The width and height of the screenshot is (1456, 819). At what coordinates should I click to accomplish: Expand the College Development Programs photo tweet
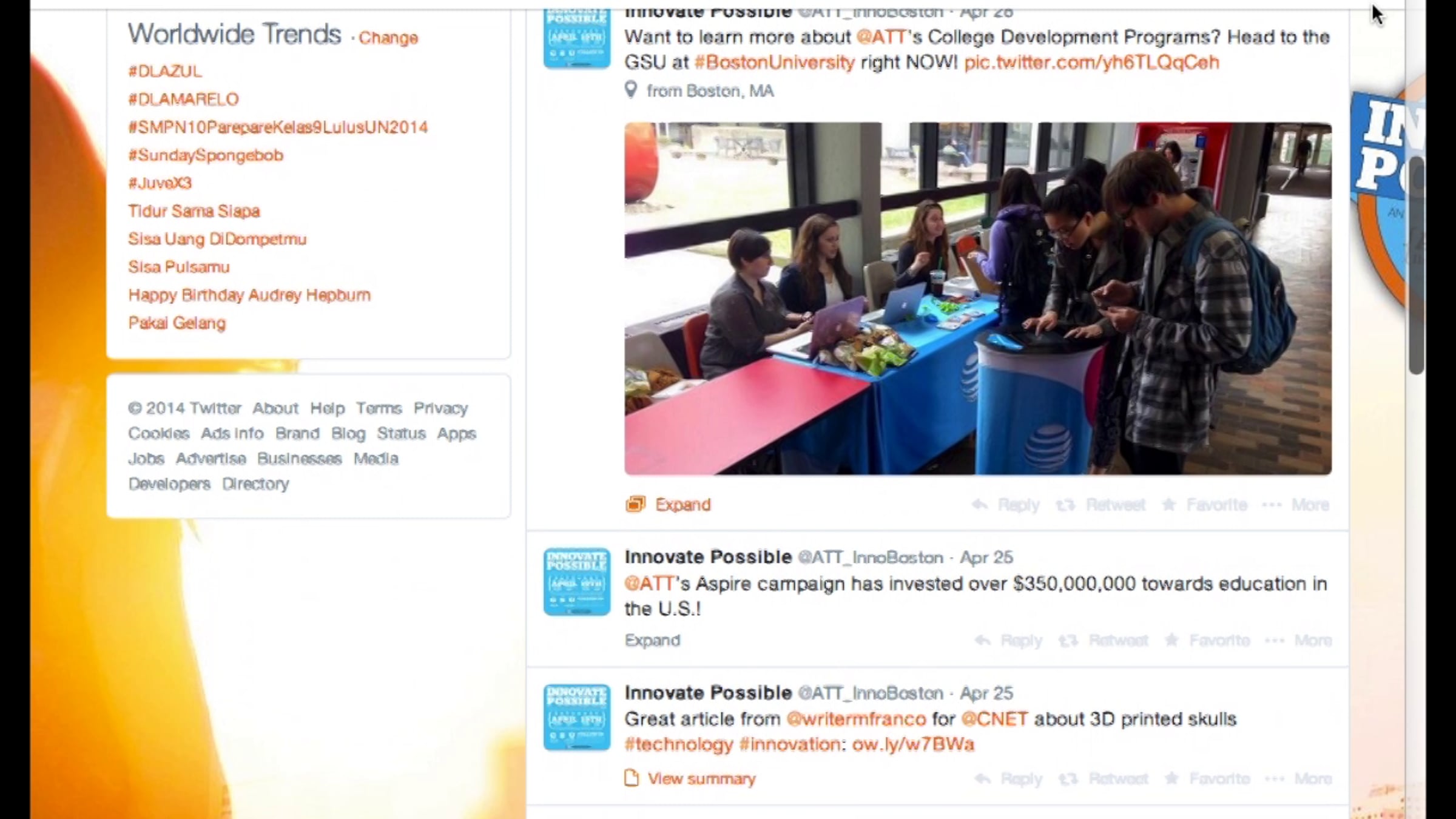click(682, 504)
